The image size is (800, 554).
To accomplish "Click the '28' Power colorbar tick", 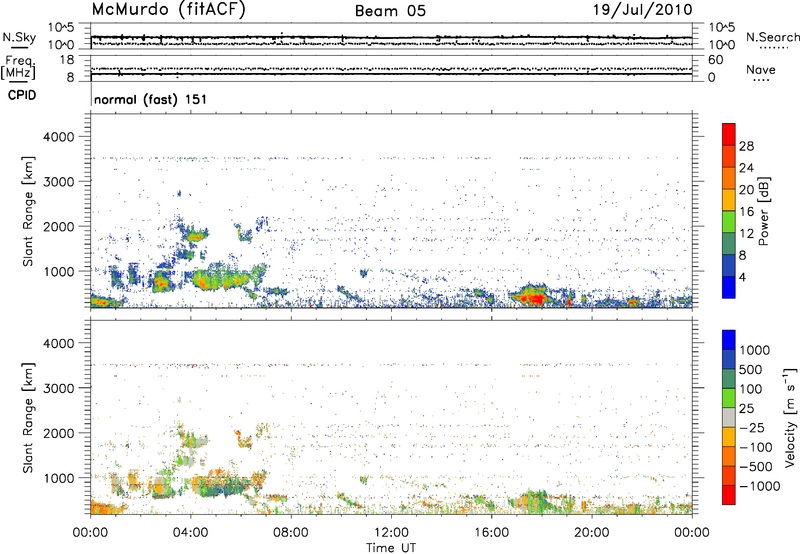I will coord(746,146).
